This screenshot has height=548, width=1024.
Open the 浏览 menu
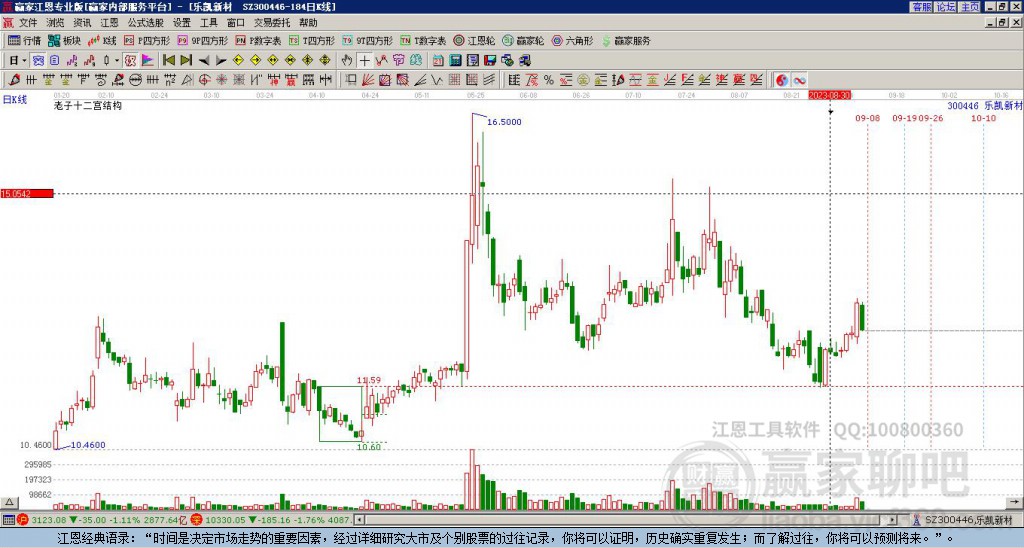pos(55,23)
